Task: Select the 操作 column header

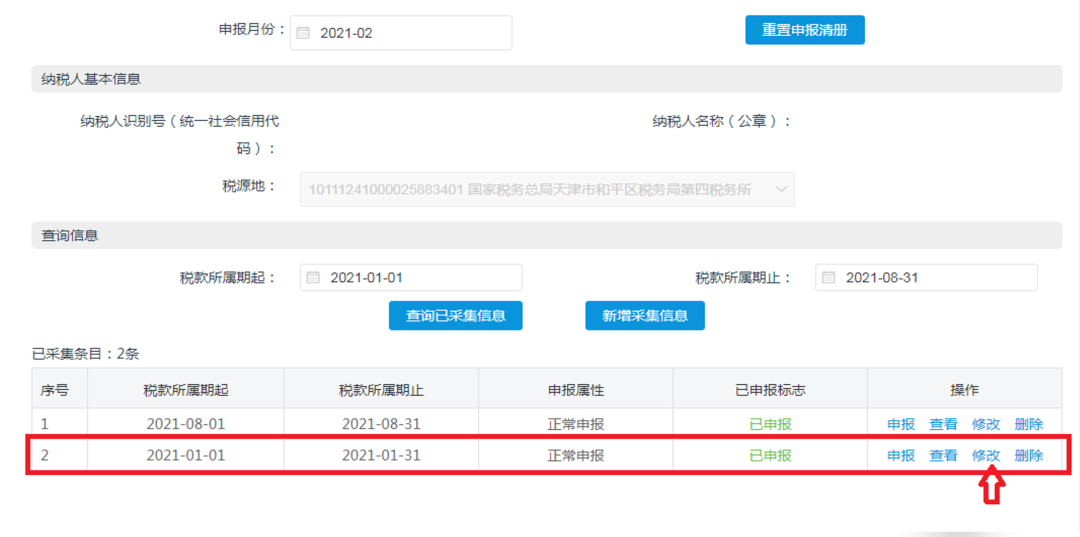Action: click(x=965, y=390)
